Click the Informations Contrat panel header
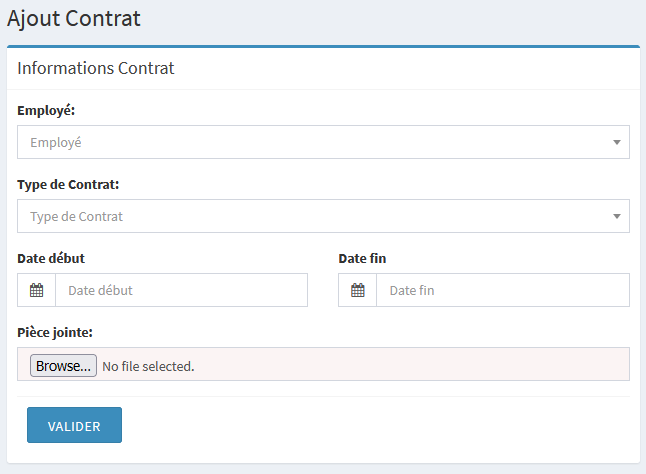 [96, 69]
